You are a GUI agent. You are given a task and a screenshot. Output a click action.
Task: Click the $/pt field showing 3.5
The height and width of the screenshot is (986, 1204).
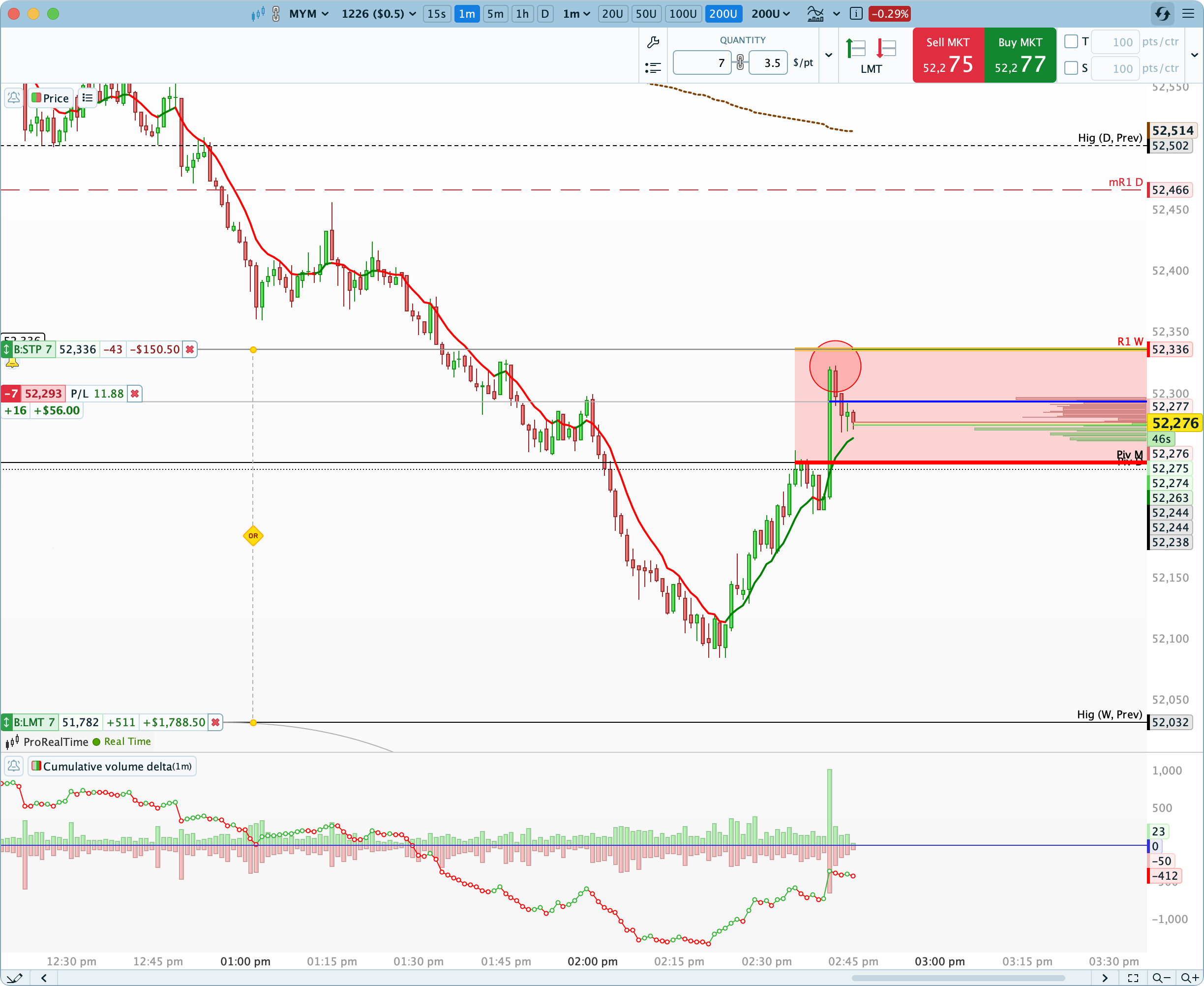pyautogui.click(x=768, y=62)
